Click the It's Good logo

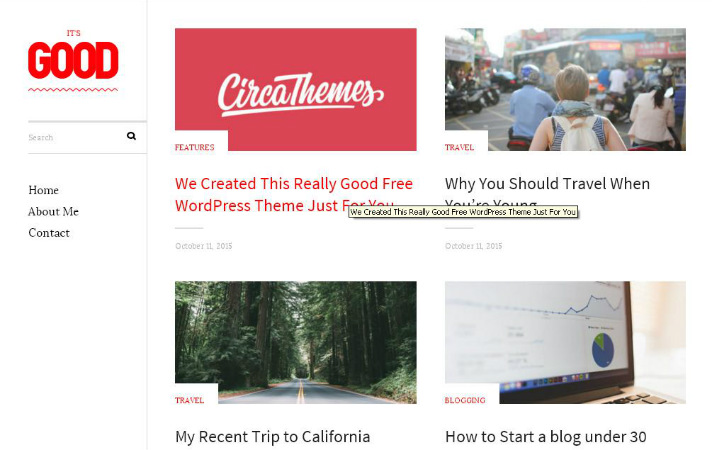73,60
